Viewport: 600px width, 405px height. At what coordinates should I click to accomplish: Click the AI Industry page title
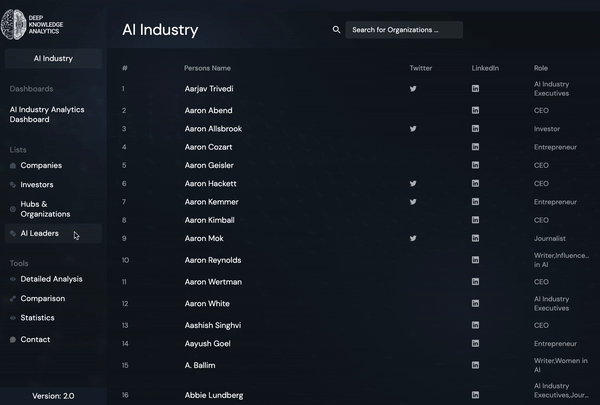(160, 30)
